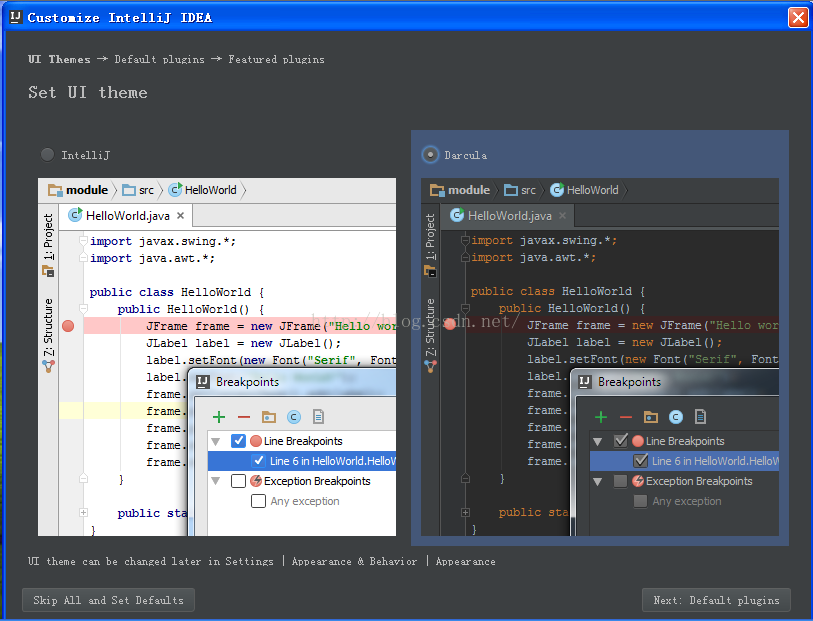Click HelloWorld class icon in Darcula breadcrumb

tap(557, 190)
